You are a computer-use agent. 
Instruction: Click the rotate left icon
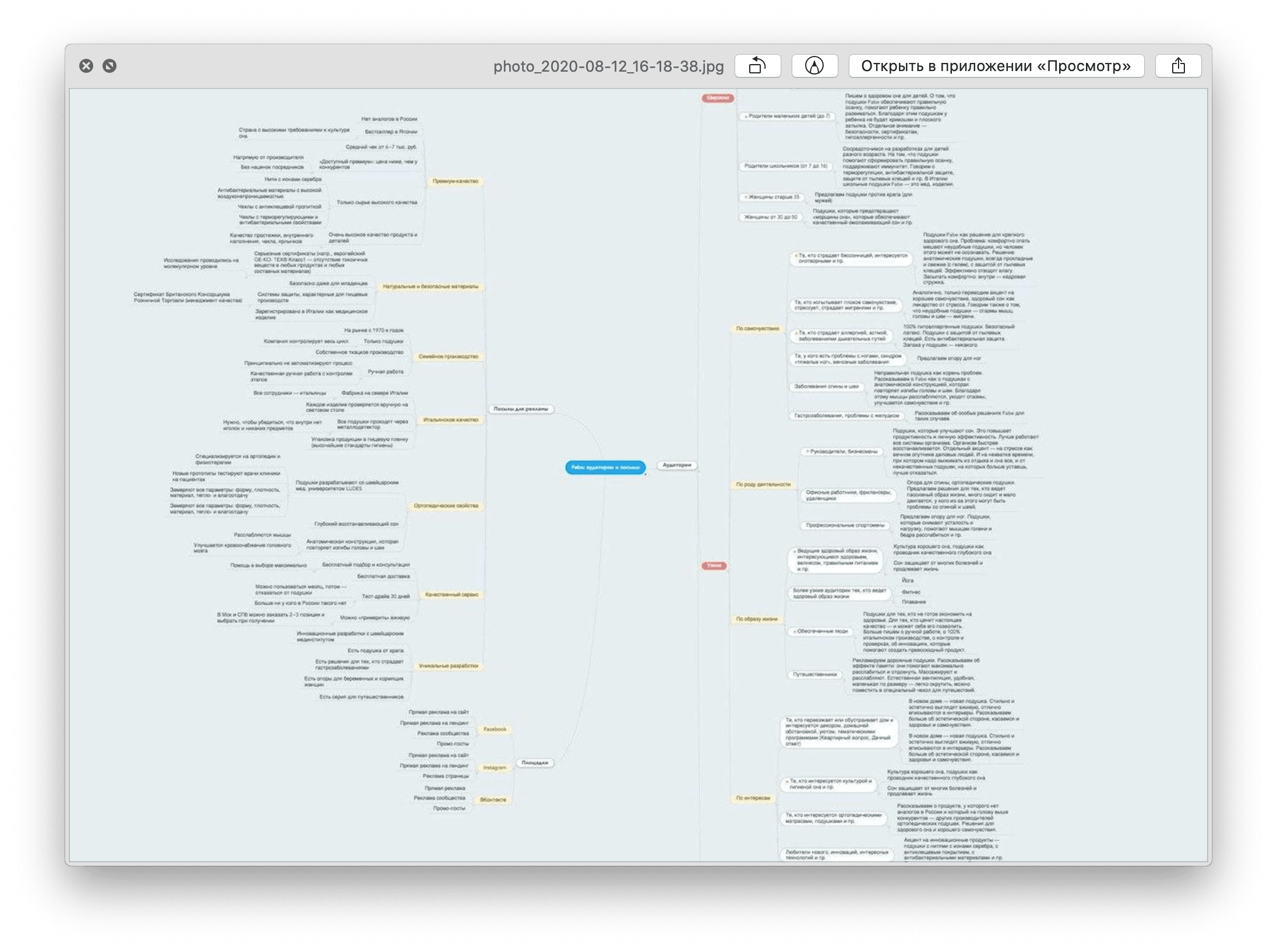pos(757,66)
